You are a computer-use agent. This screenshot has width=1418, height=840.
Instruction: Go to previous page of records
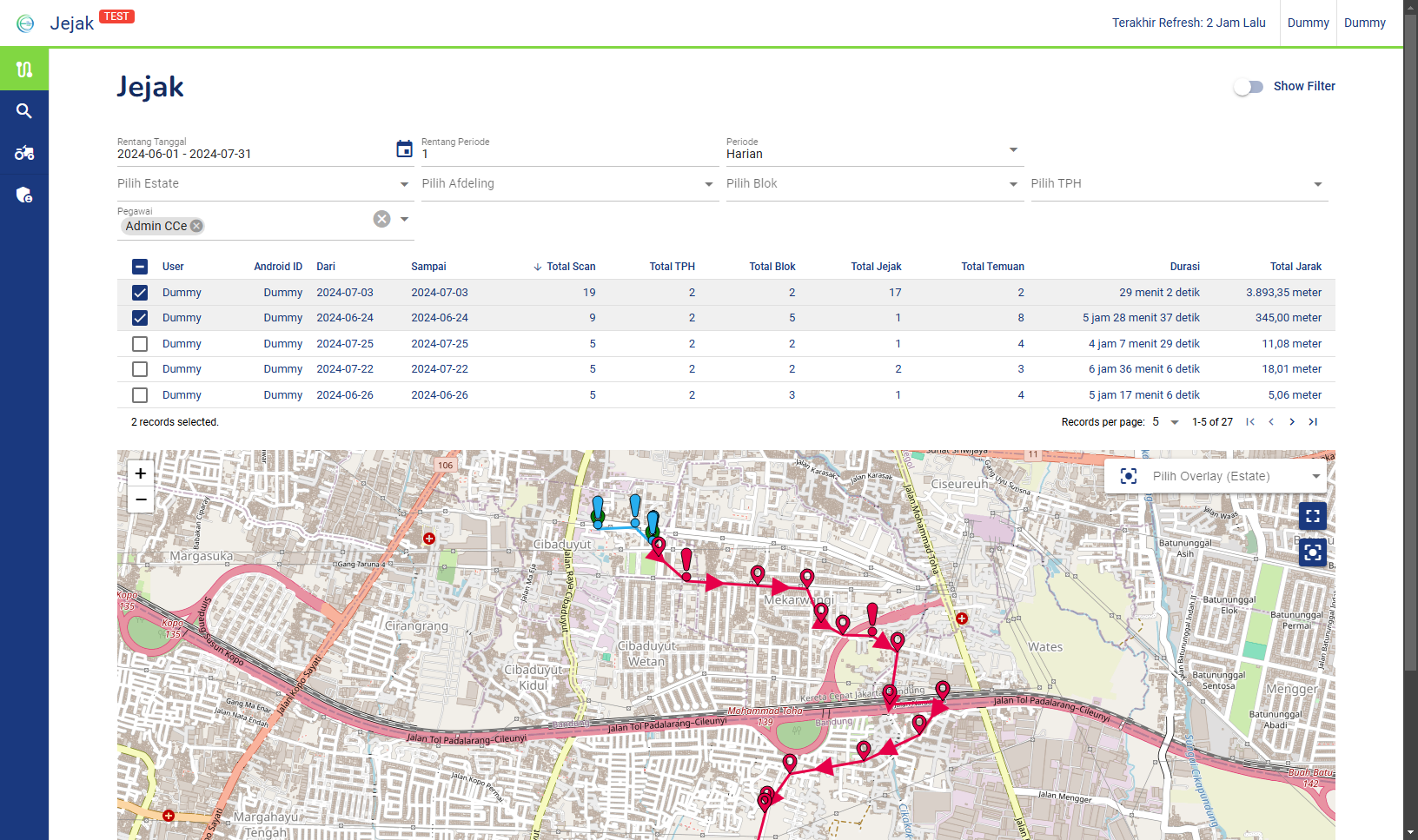click(x=1271, y=422)
